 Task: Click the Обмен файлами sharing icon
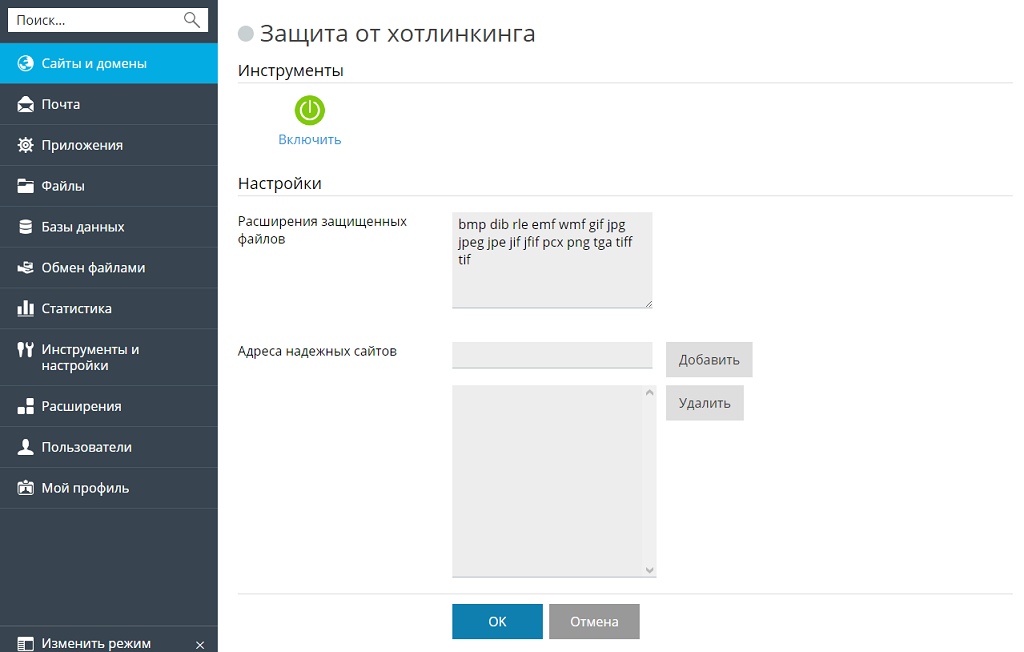[x=25, y=268]
